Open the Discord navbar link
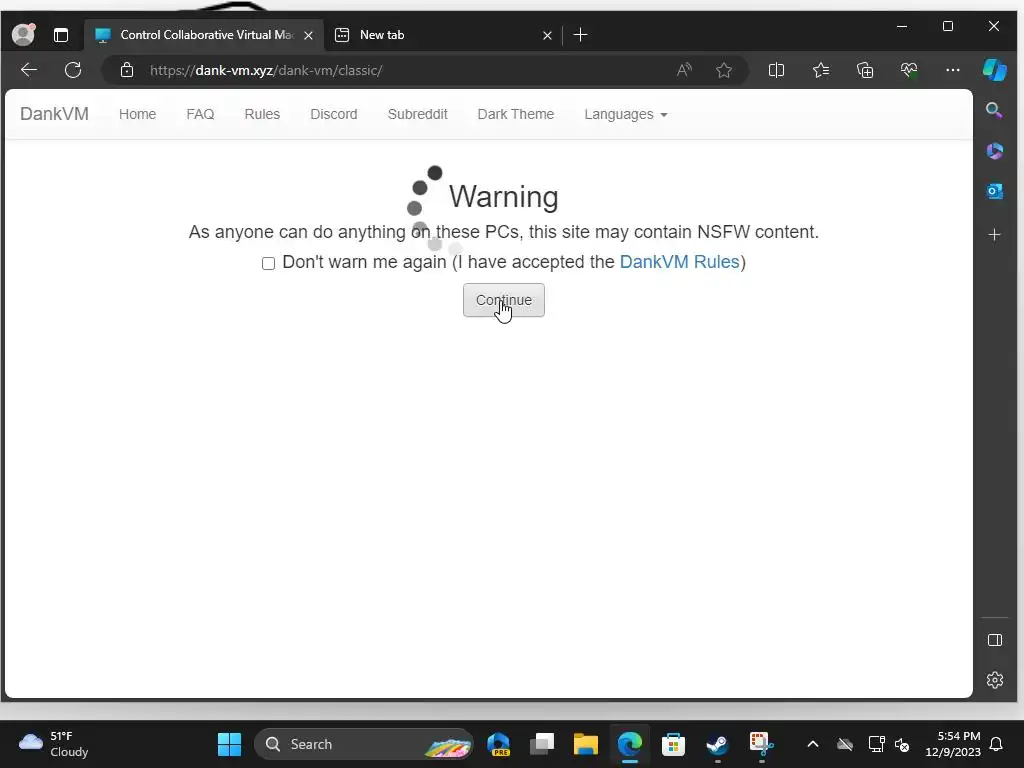The height and width of the screenshot is (768, 1024). [x=334, y=114]
